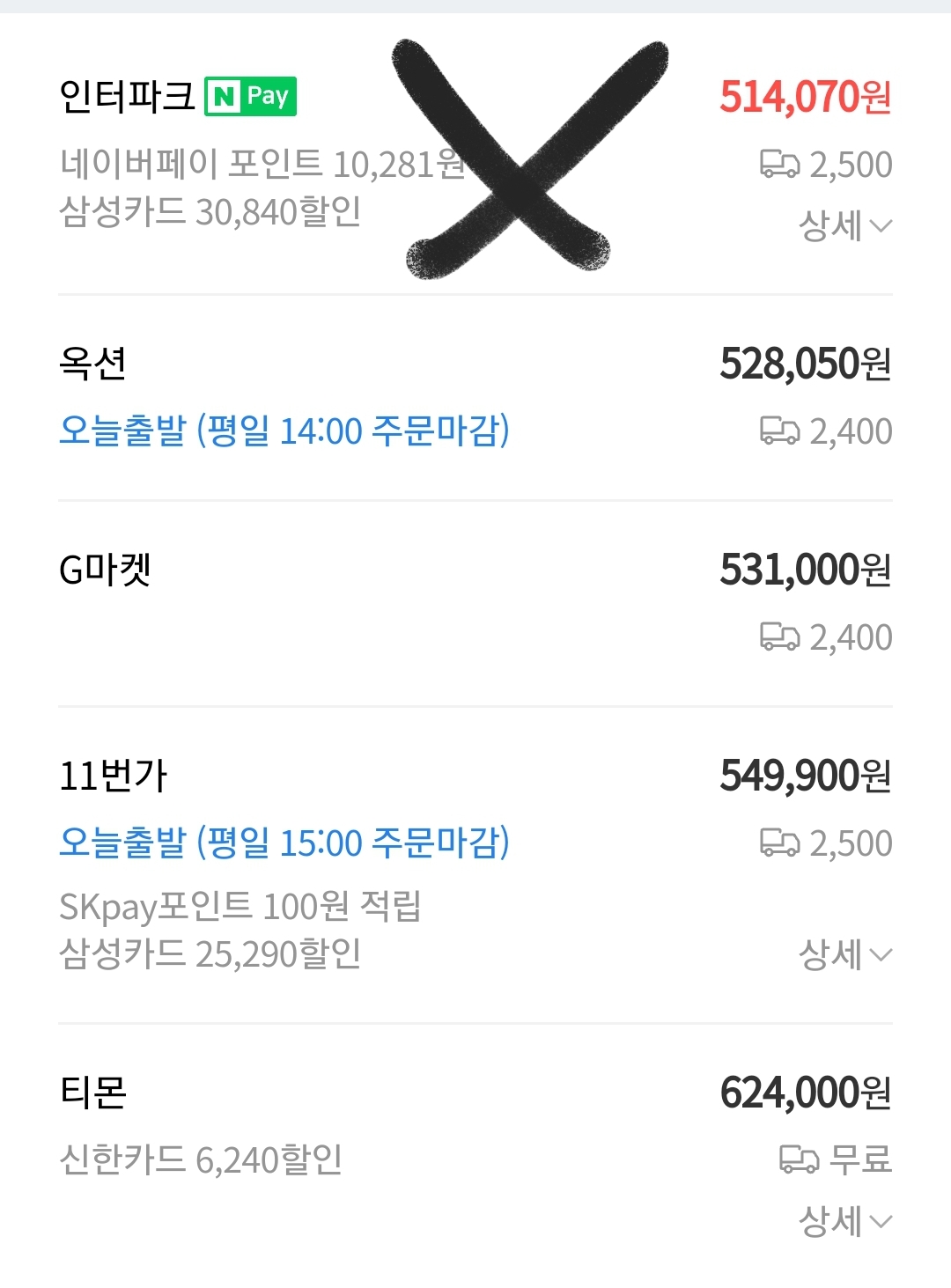Click the delivery truck icon for 인터파크
The image size is (951, 1288).
coord(779,165)
